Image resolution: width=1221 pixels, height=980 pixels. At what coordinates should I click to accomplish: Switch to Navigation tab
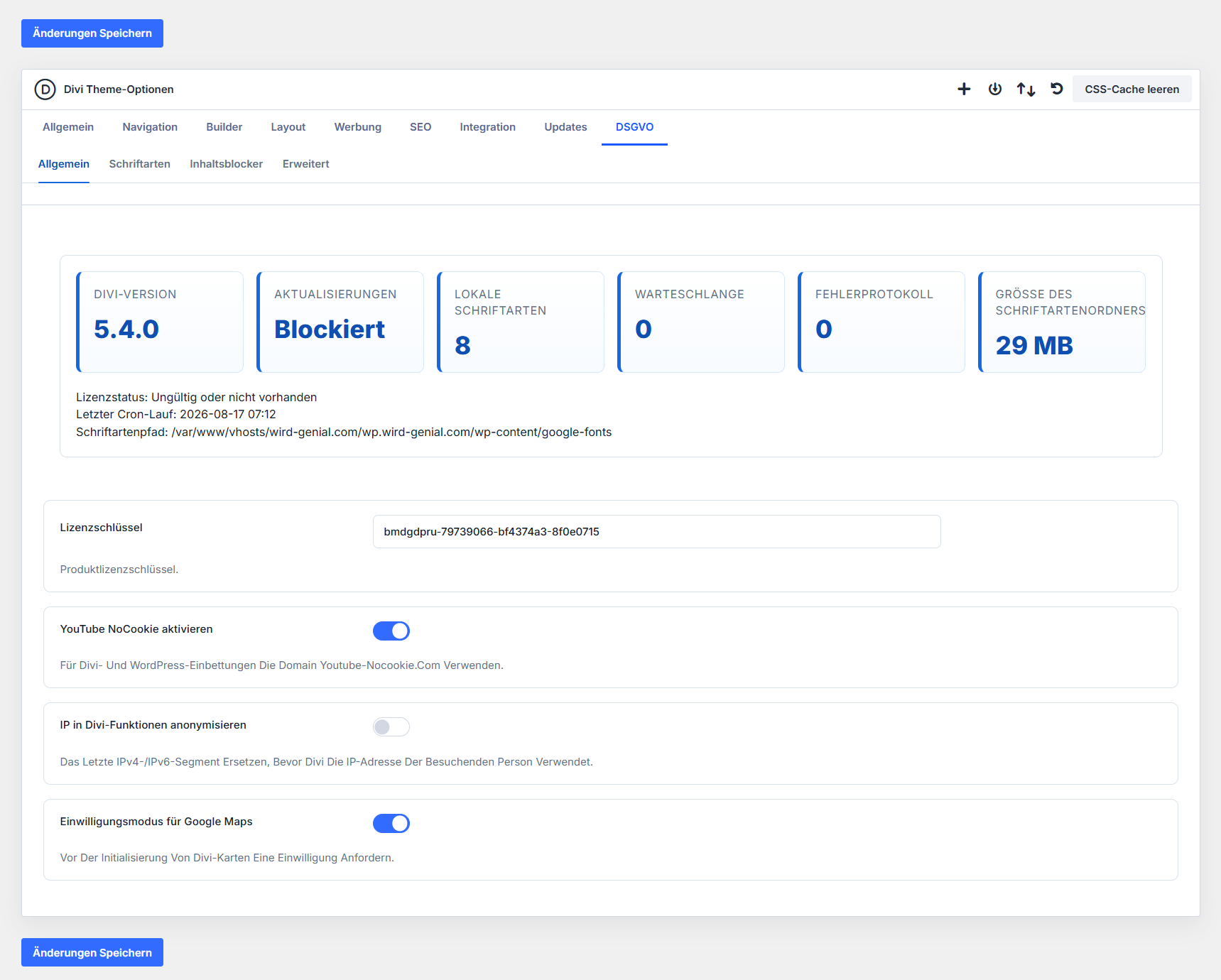[150, 127]
